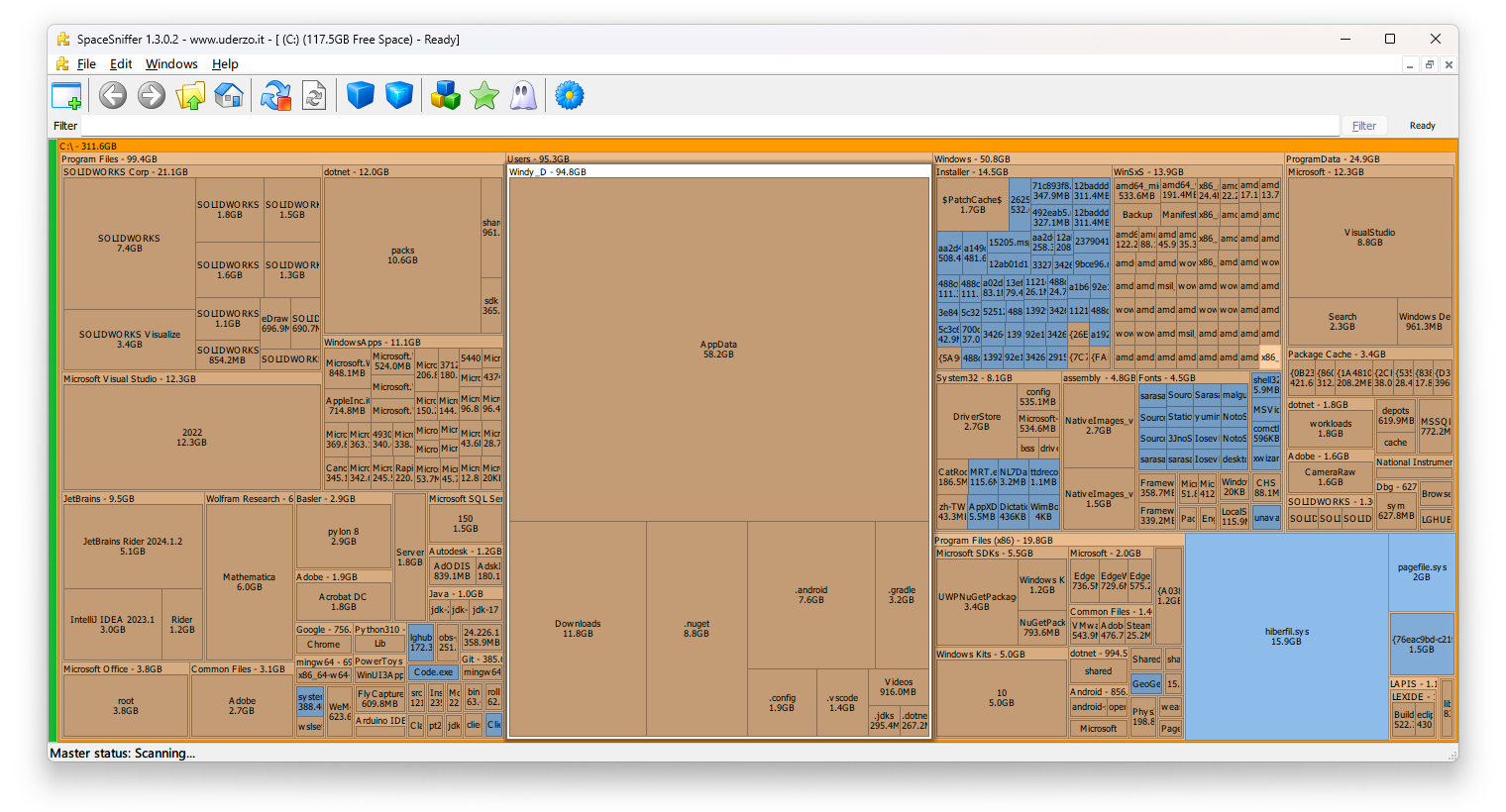
Task: Show less detail with plain blue cube
Action: coord(361,96)
